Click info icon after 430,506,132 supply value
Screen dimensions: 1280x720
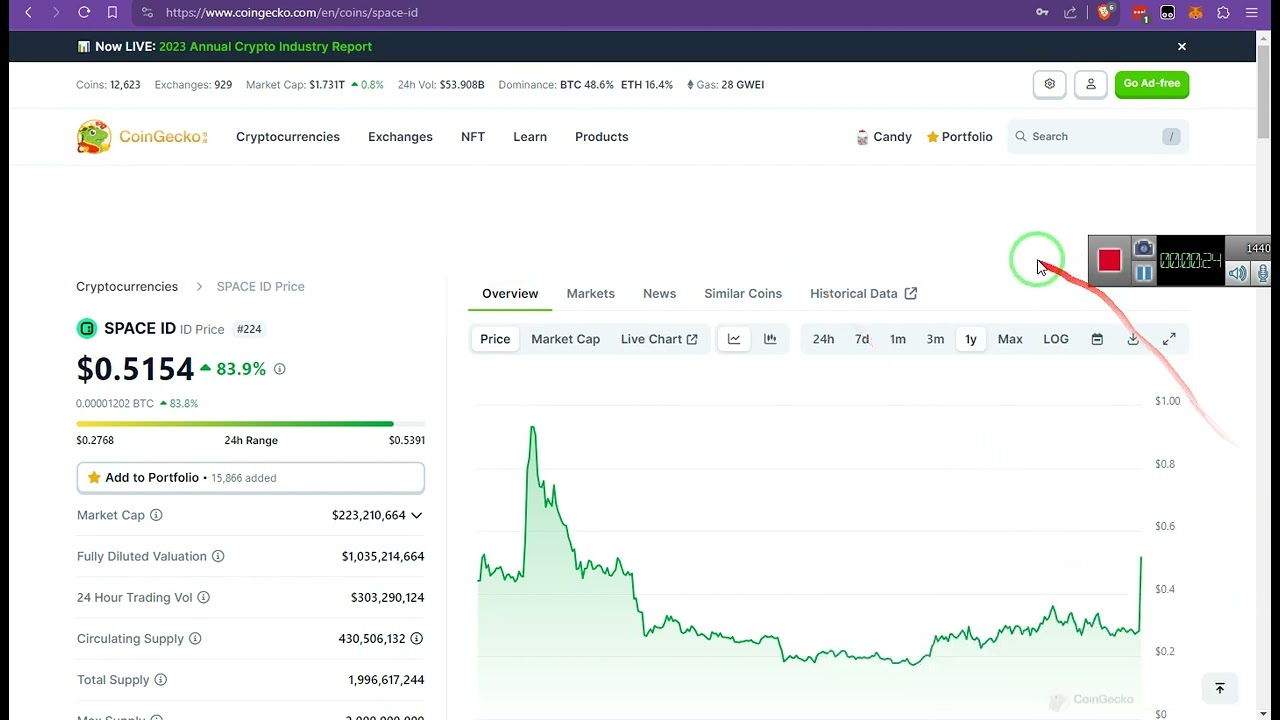[416, 638]
